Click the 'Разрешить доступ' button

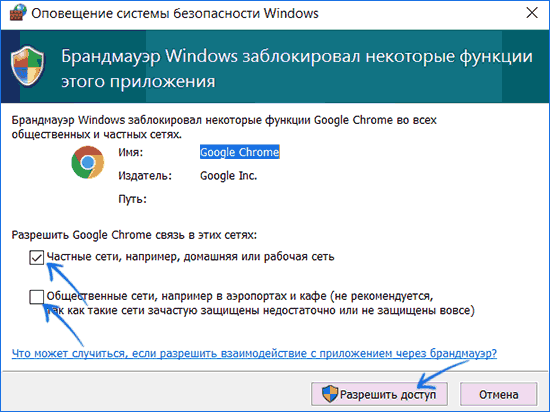(379, 394)
